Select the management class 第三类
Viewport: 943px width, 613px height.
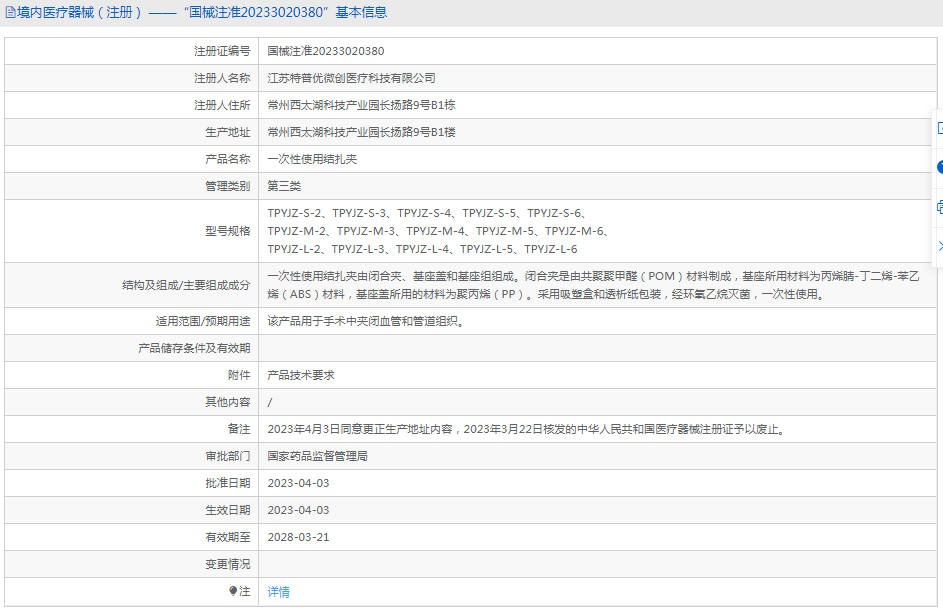pyautogui.click(x=284, y=186)
